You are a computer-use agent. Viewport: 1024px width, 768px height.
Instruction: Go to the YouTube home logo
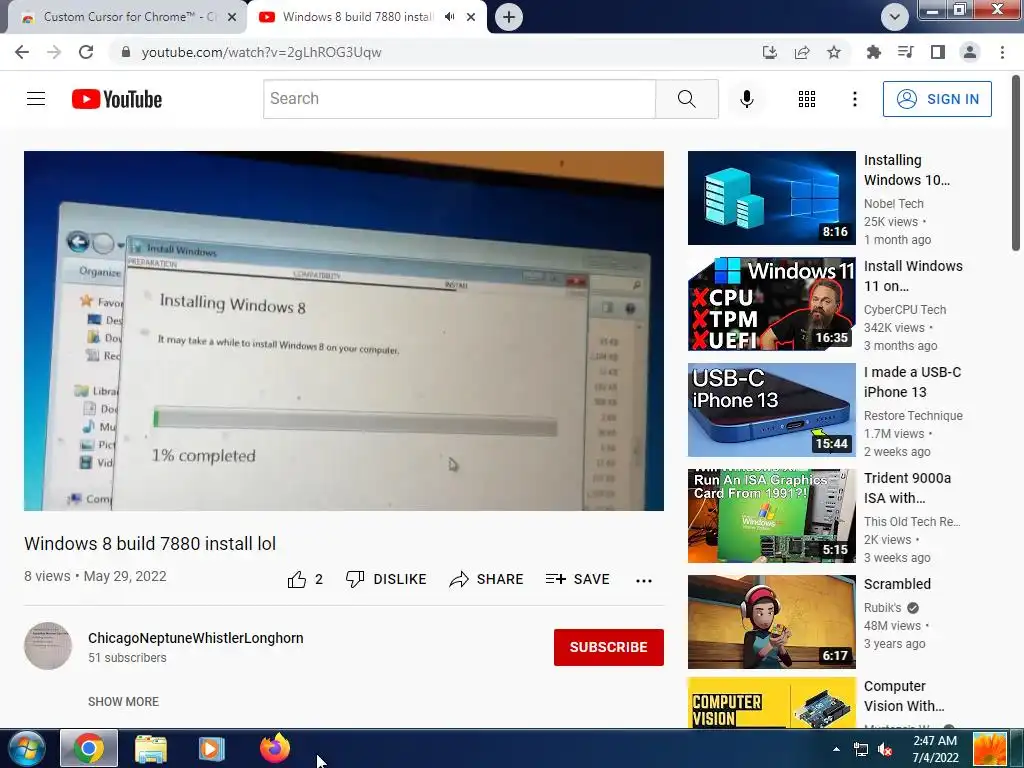[117, 99]
